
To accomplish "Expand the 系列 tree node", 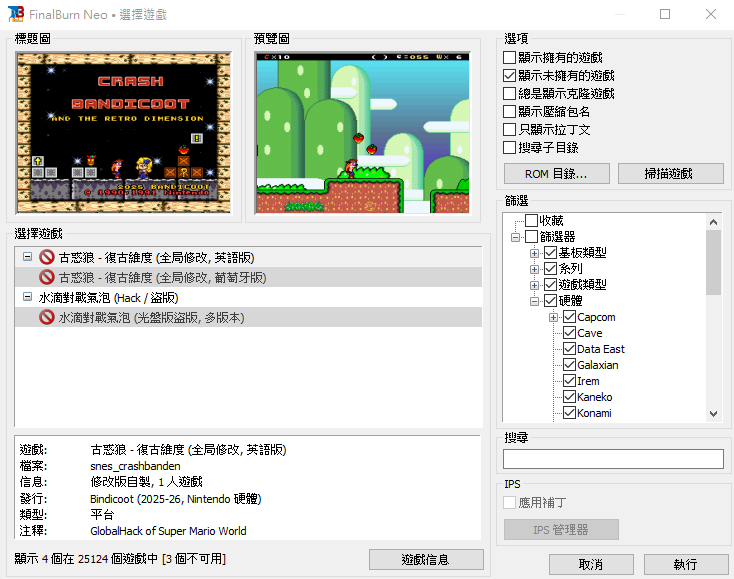I will click(x=534, y=269).
